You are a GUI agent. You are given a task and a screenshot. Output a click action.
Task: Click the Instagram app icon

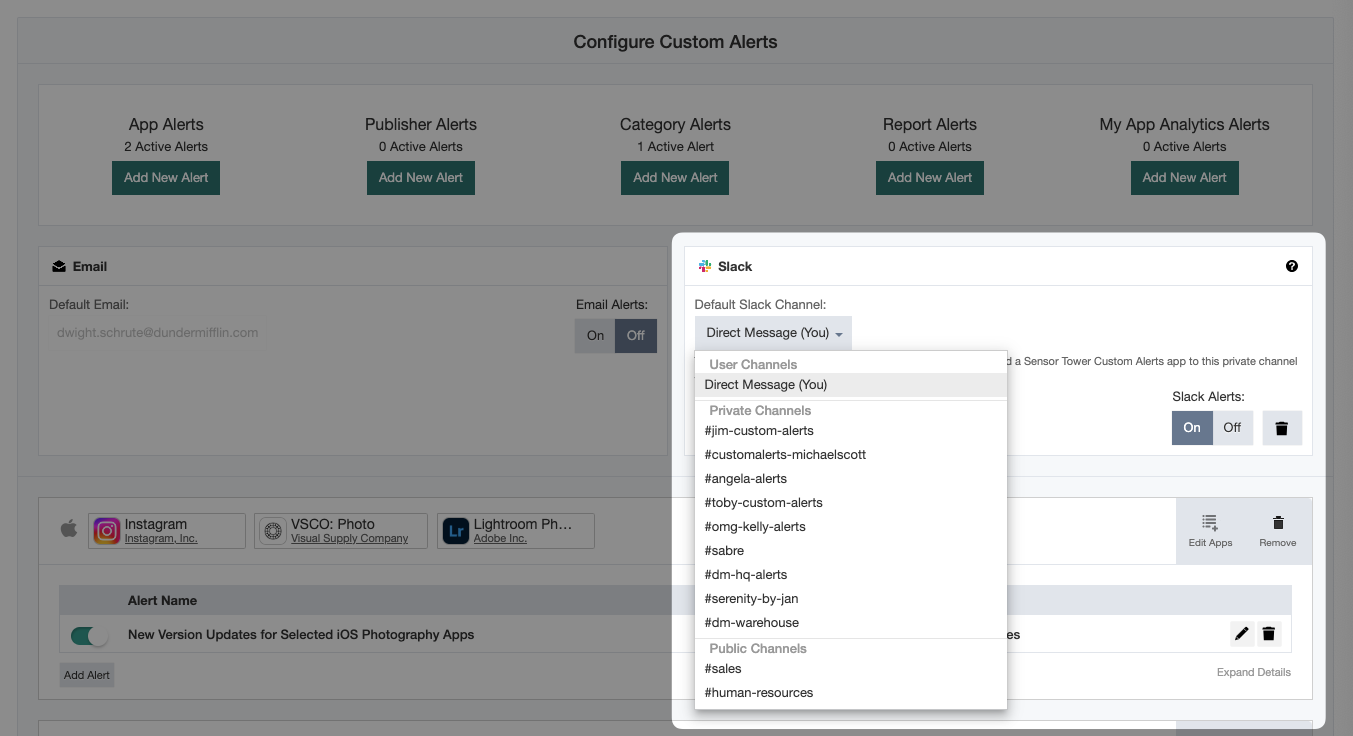107,531
